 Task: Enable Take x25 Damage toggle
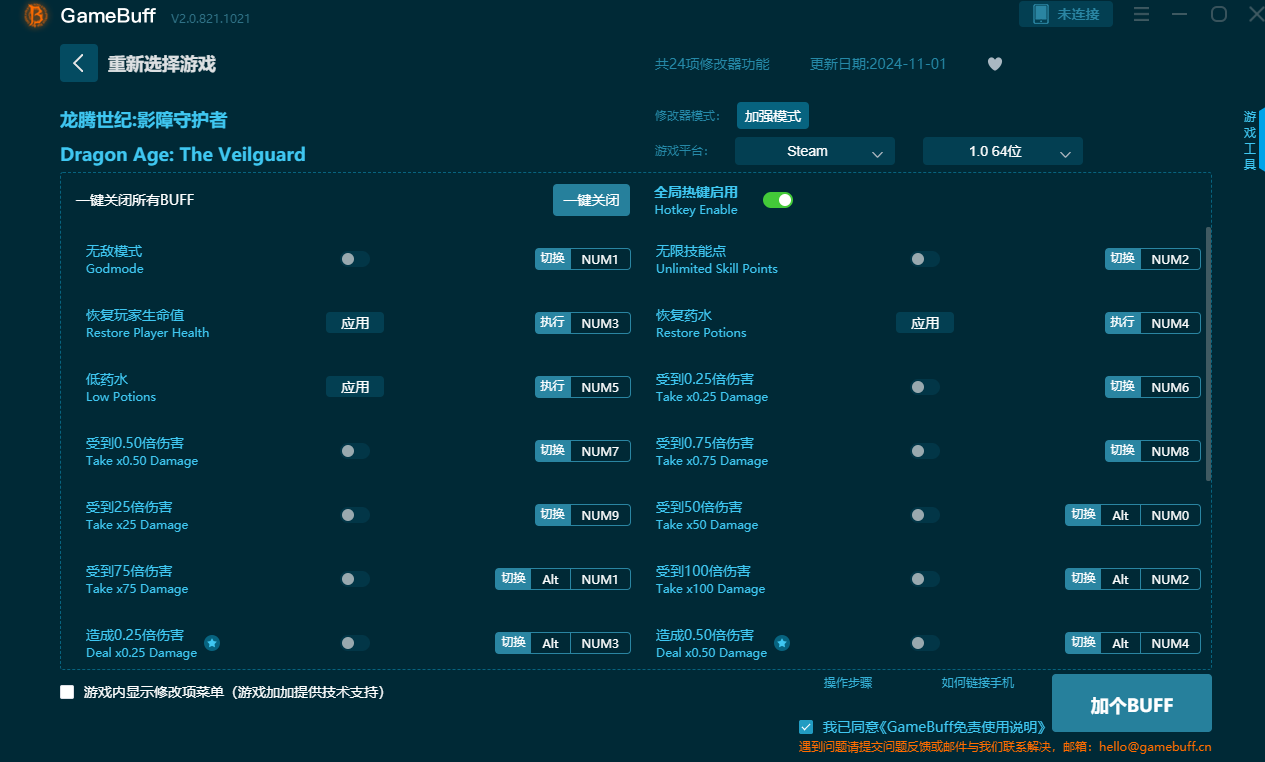pyautogui.click(x=355, y=515)
